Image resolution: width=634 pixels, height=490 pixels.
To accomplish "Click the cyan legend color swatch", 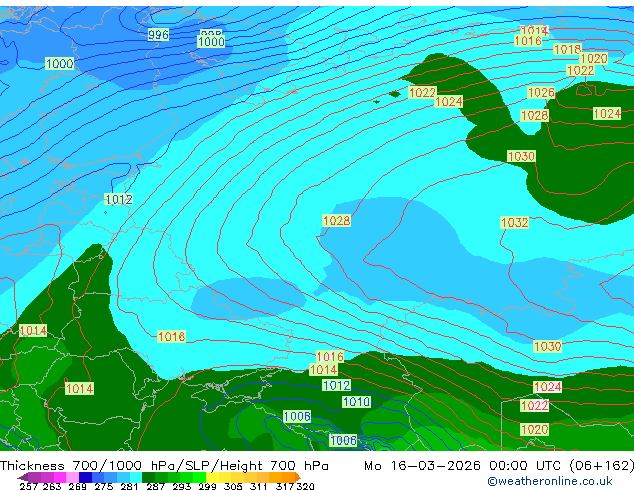I will 136,477.
